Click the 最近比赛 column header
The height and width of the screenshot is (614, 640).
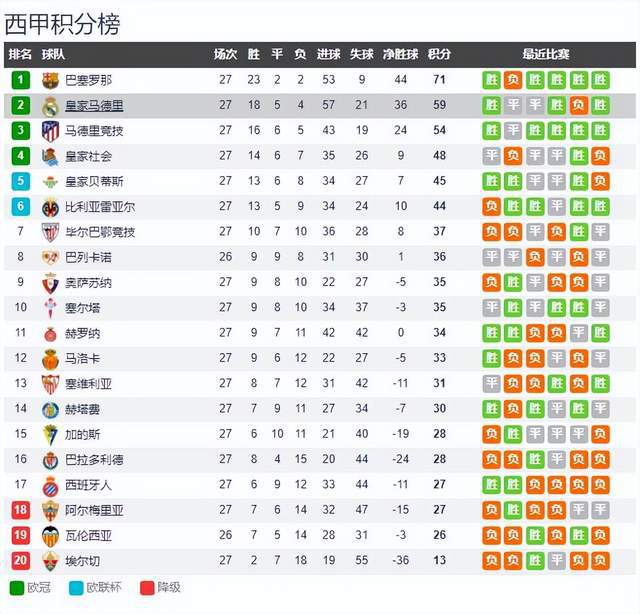(x=546, y=54)
